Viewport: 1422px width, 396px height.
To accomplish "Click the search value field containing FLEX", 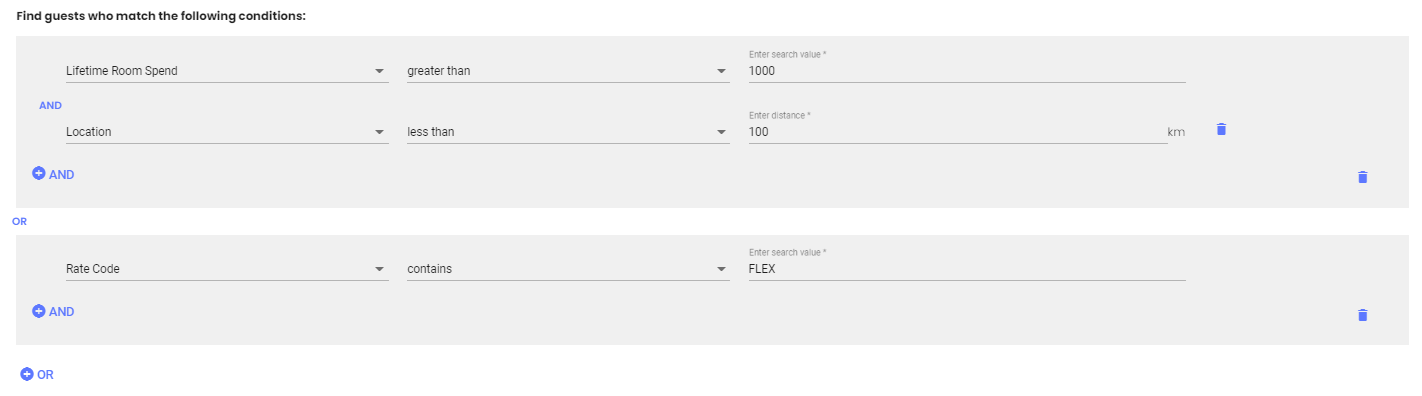I will (967, 269).
